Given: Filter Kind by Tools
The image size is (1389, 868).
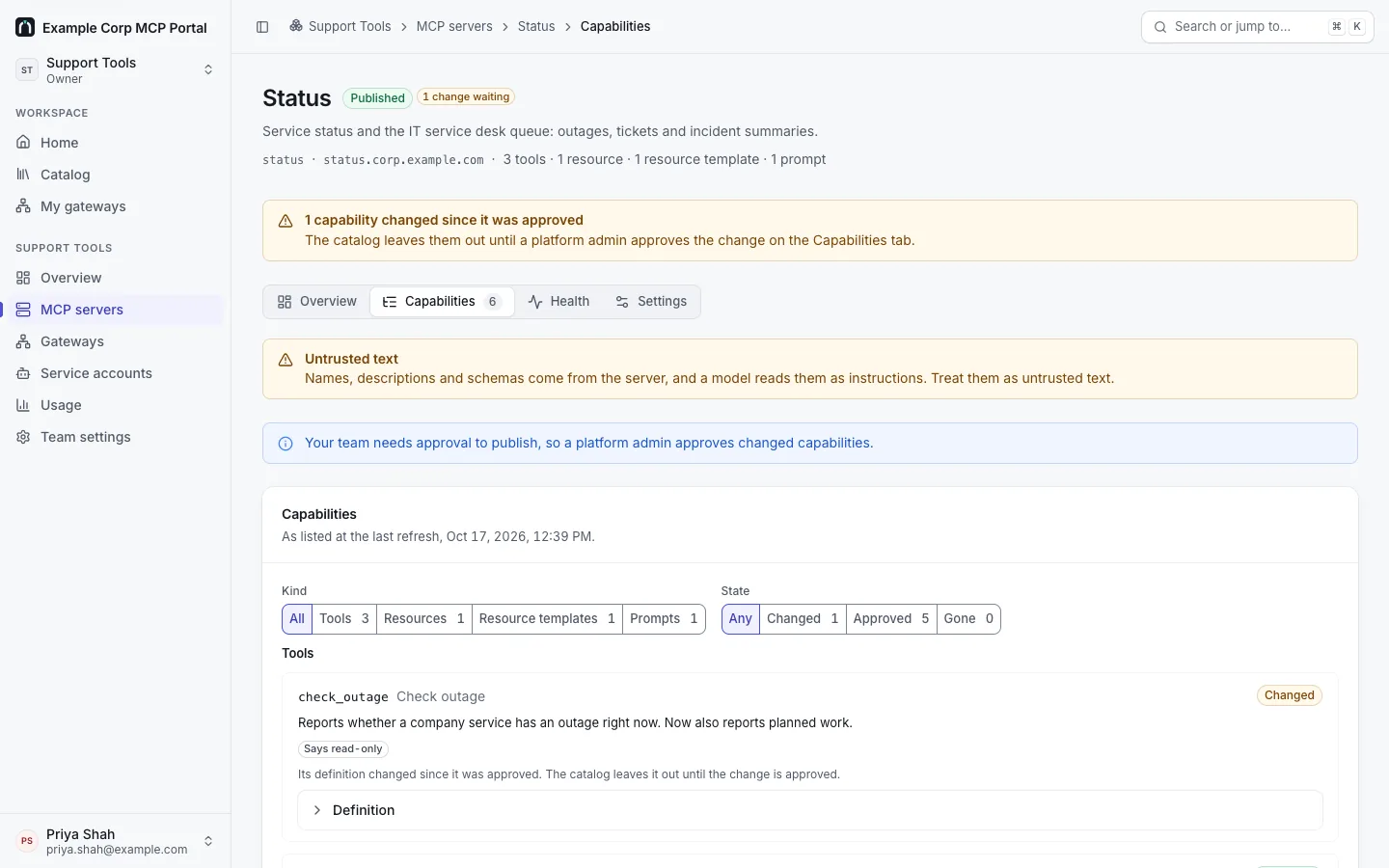Looking at the screenshot, I should (x=344, y=619).
